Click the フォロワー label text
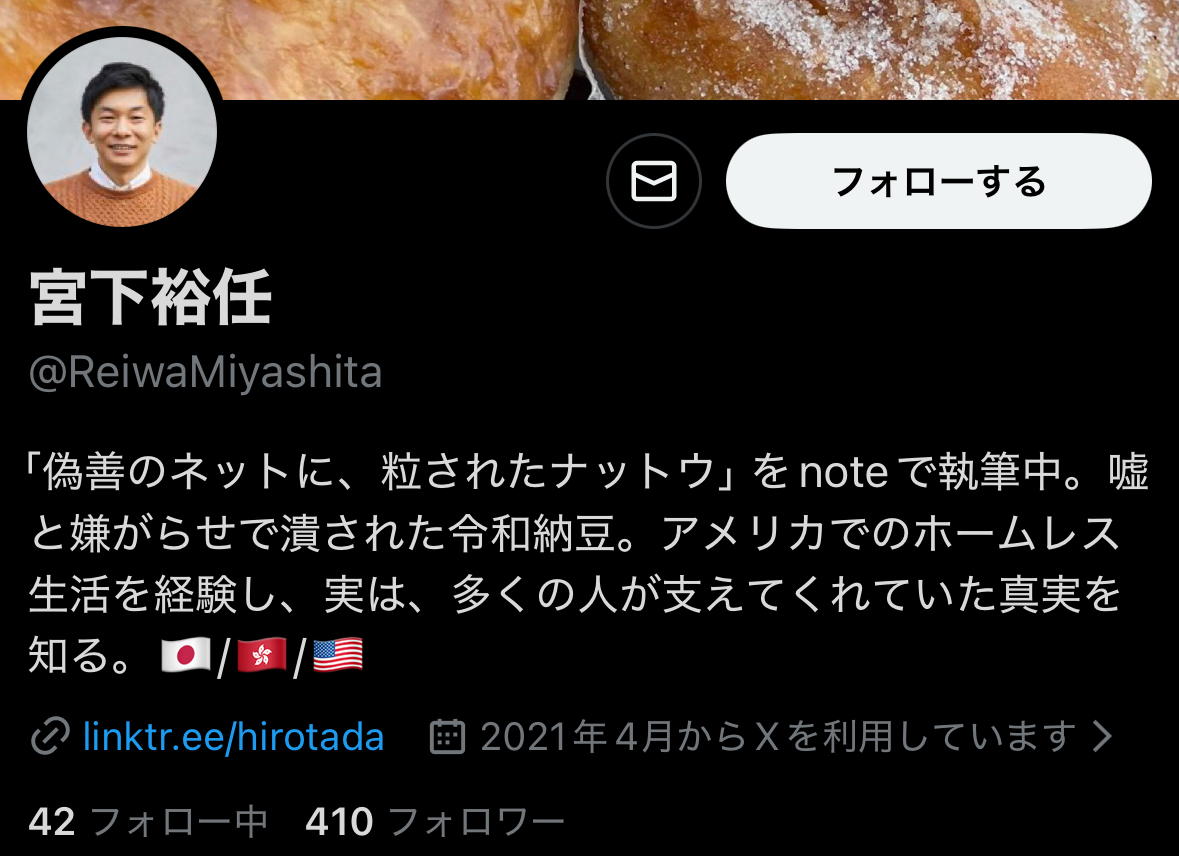Viewport: 1179px width, 856px height. pos(477,821)
